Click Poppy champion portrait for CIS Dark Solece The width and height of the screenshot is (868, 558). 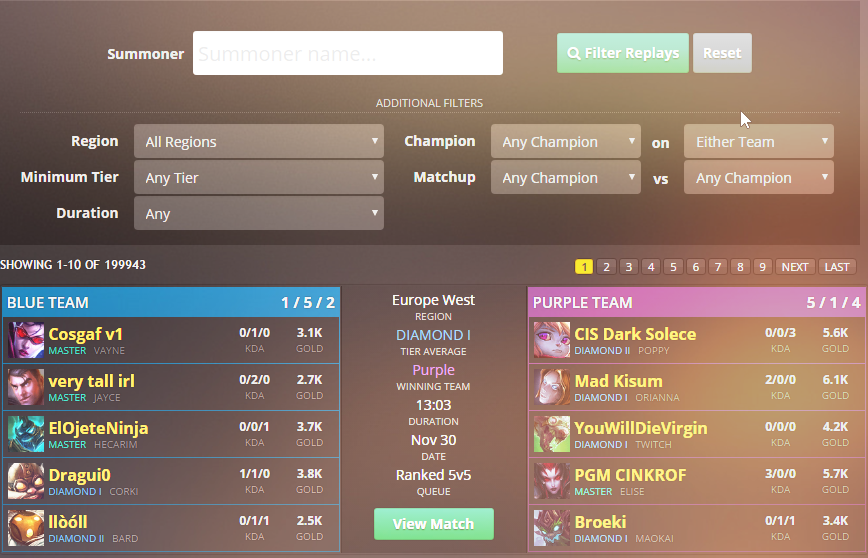(552, 340)
